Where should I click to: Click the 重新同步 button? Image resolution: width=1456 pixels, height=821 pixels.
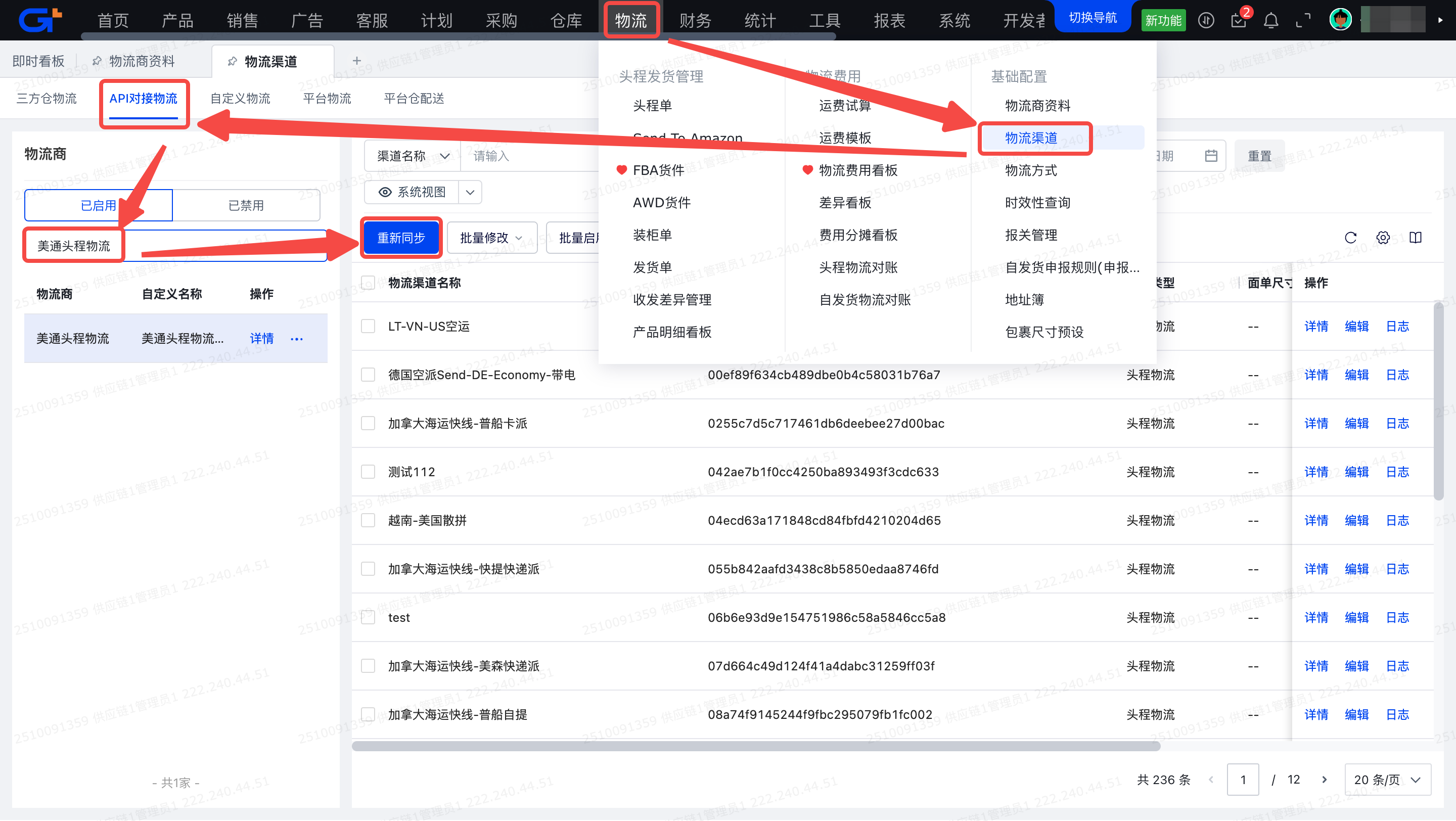point(401,238)
